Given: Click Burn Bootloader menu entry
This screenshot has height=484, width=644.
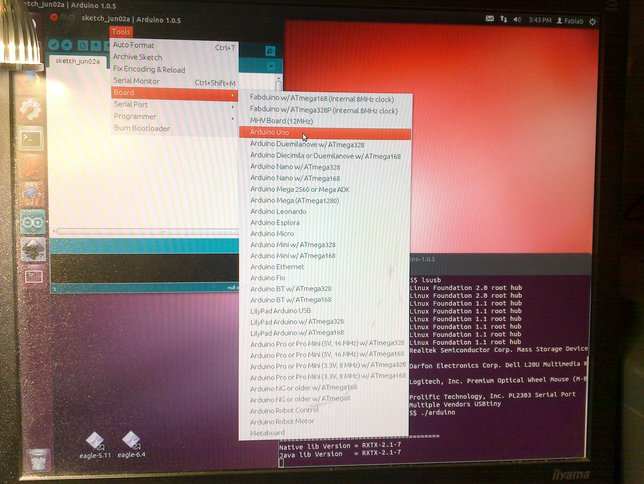Looking at the screenshot, I should (174, 129).
